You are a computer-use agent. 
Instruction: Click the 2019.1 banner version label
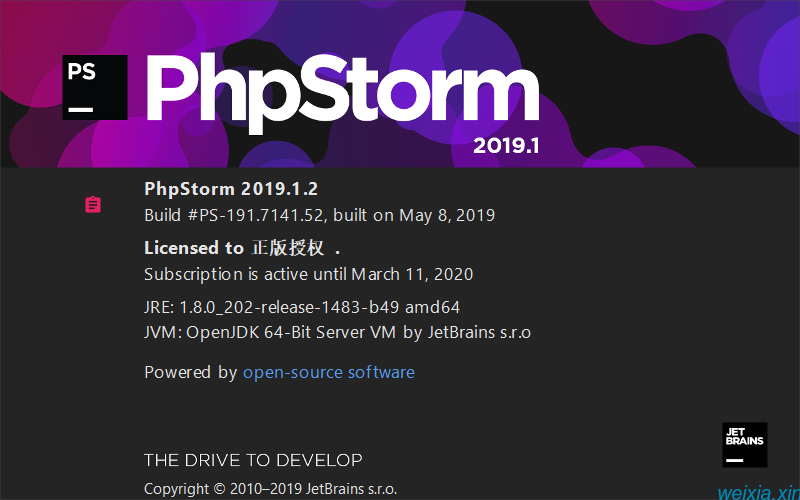[506, 146]
